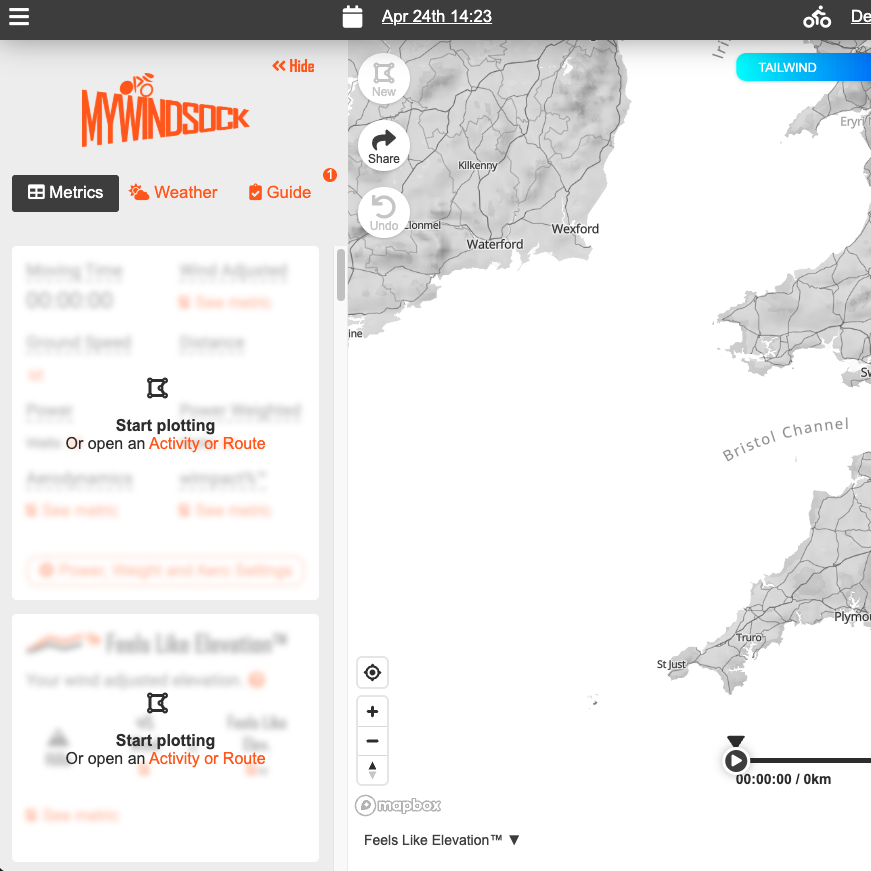Viewport: 871px width, 871px height.
Task: Zoom out of the map with the minus icon
Action: [372, 741]
